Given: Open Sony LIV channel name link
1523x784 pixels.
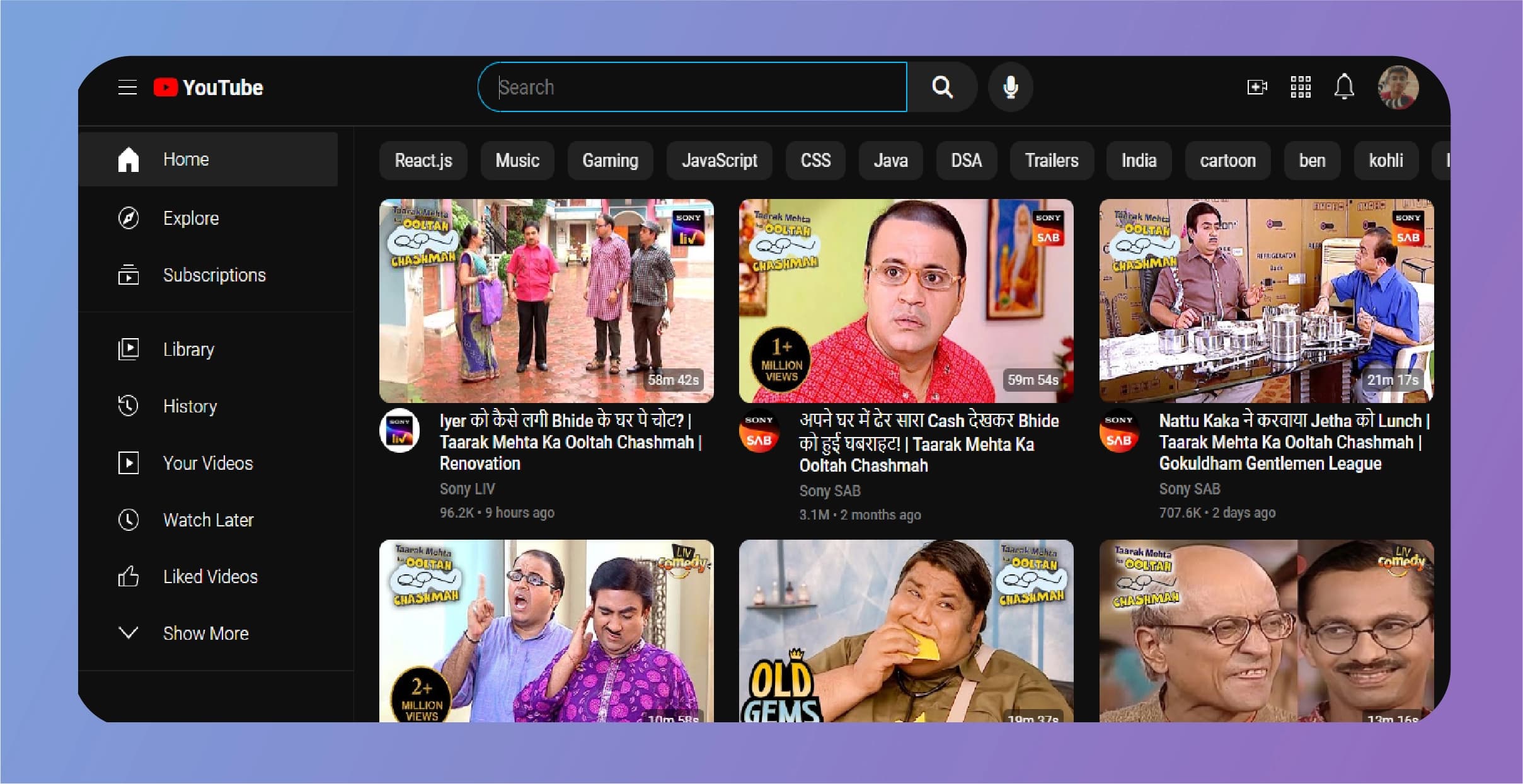Looking at the screenshot, I should 467,489.
